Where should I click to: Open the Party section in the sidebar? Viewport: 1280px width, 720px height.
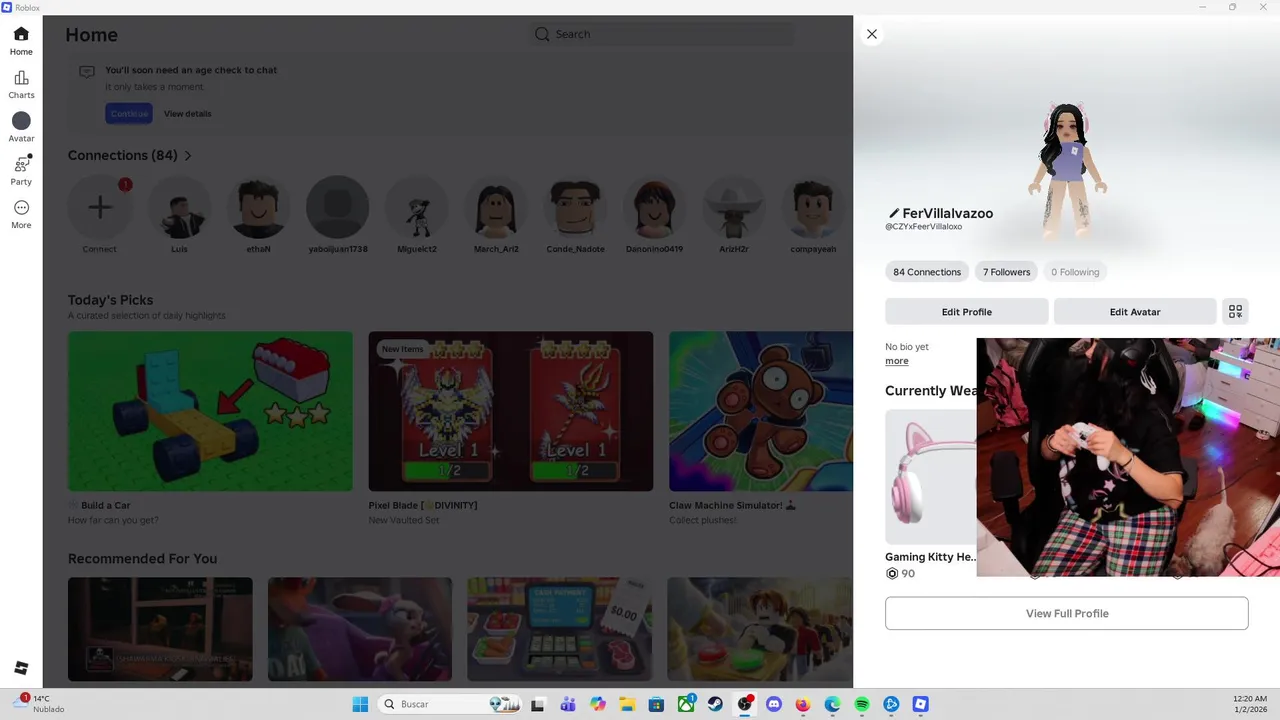pos(21,171)
